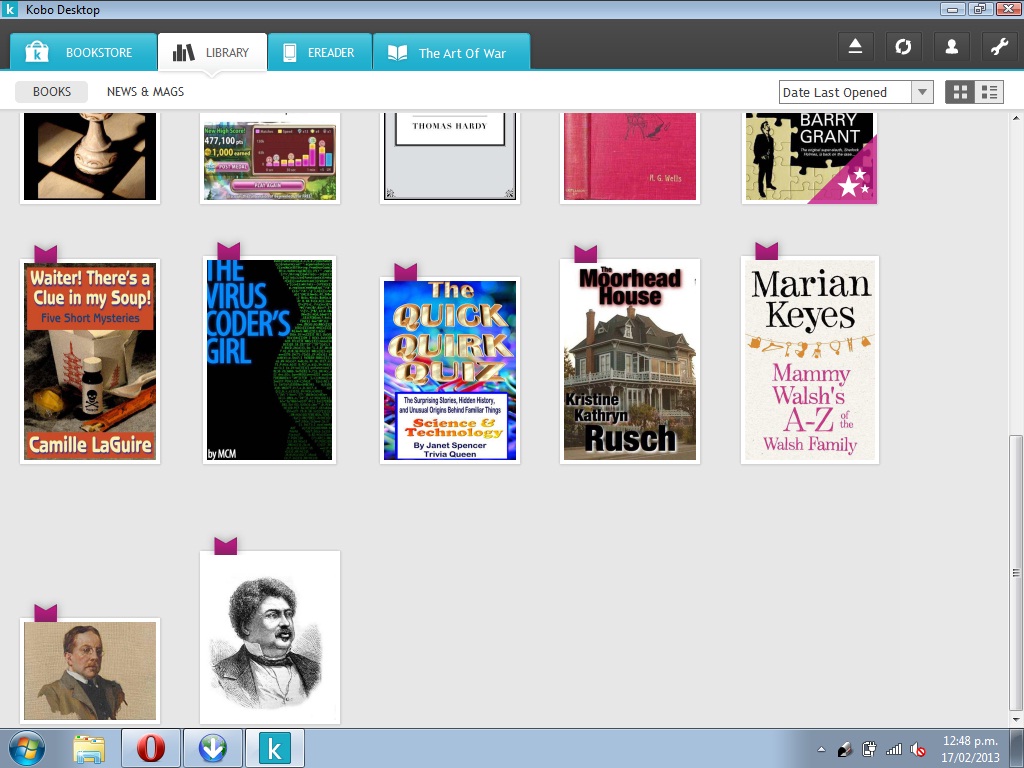Open the high score game cover book
Image resolution: width=1024 pixels, height=768 pixels.
270,157
